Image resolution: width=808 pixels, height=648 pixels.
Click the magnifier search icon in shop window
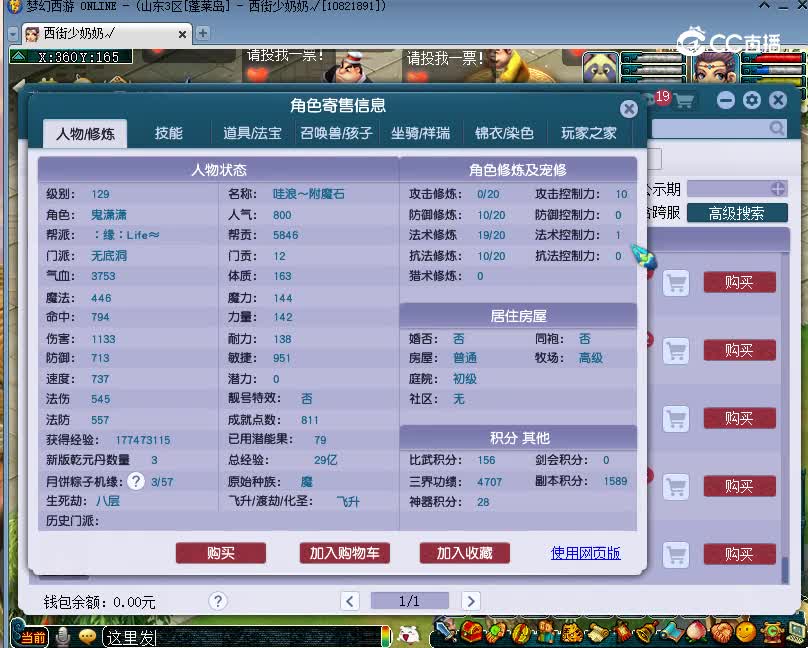pos(777,127)
